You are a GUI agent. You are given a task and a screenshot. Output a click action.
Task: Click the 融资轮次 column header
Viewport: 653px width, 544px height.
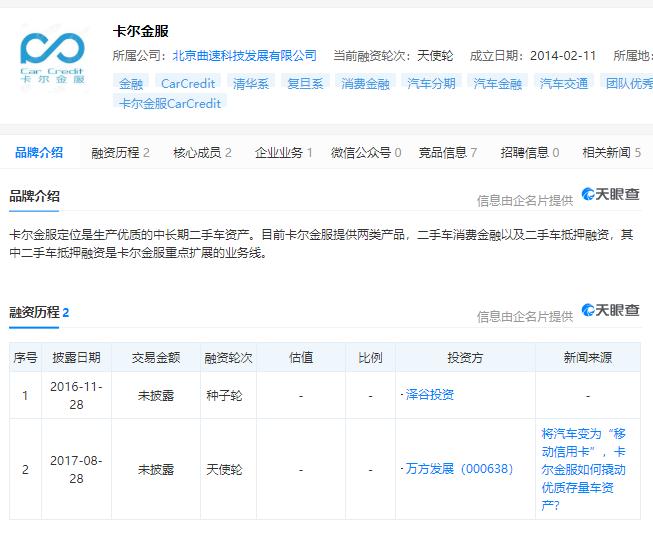click(229, 357)
